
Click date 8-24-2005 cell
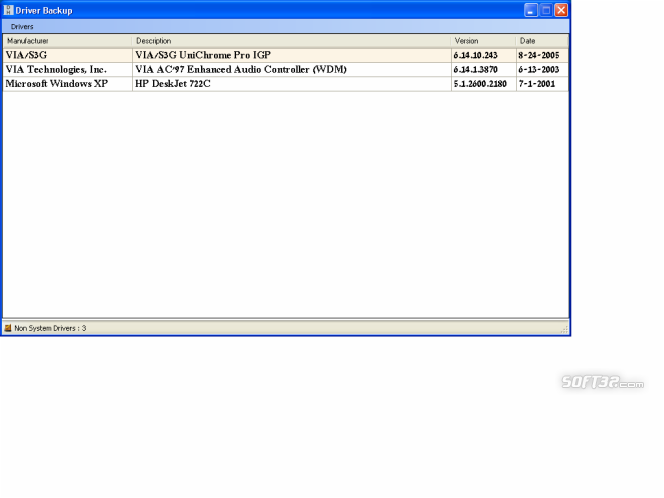click(x=542, y=55)
